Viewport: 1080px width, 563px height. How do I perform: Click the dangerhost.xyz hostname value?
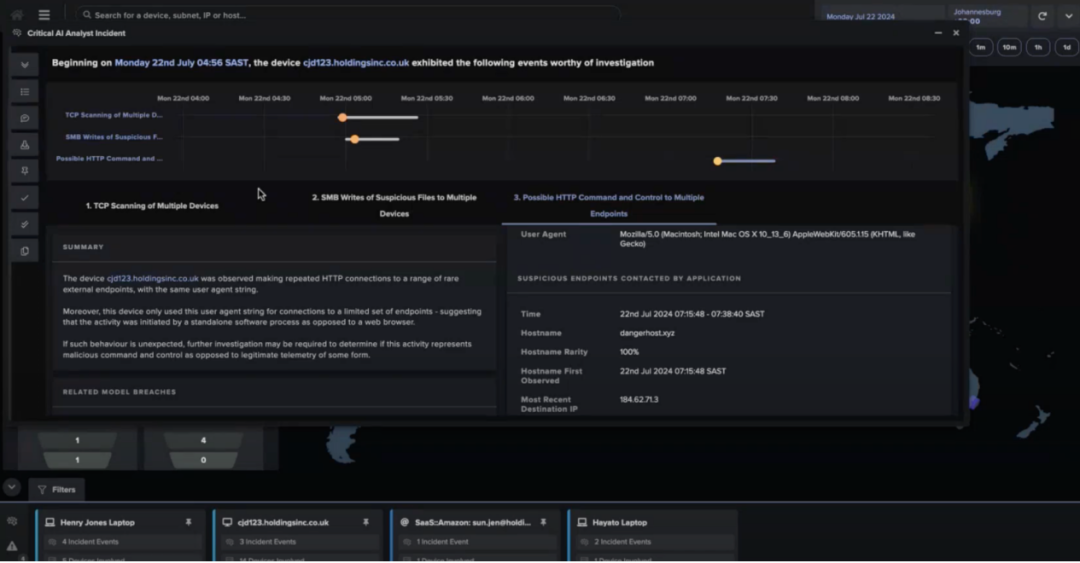647,333
